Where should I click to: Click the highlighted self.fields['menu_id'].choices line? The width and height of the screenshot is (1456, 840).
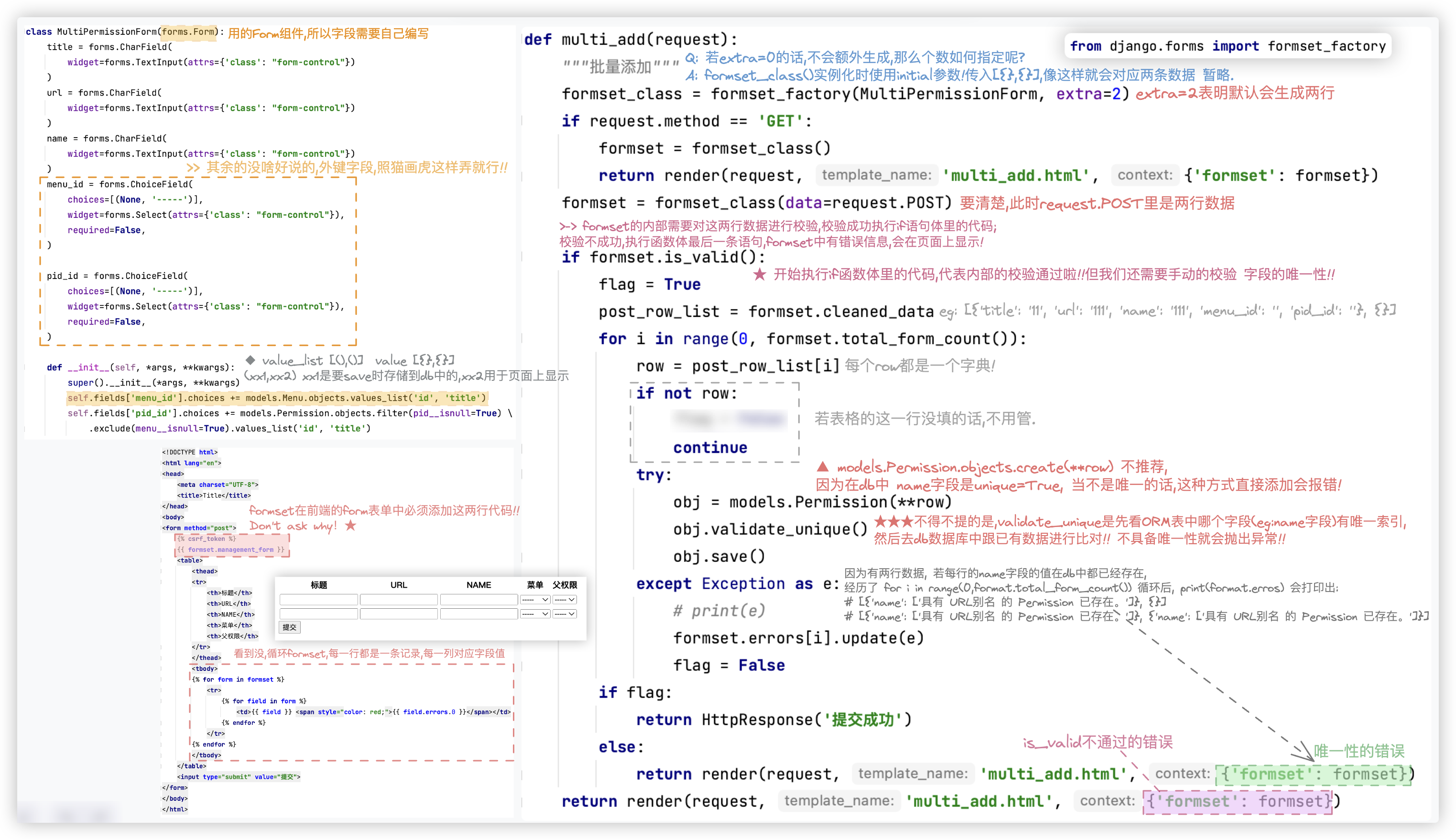[x=277, y=398]
